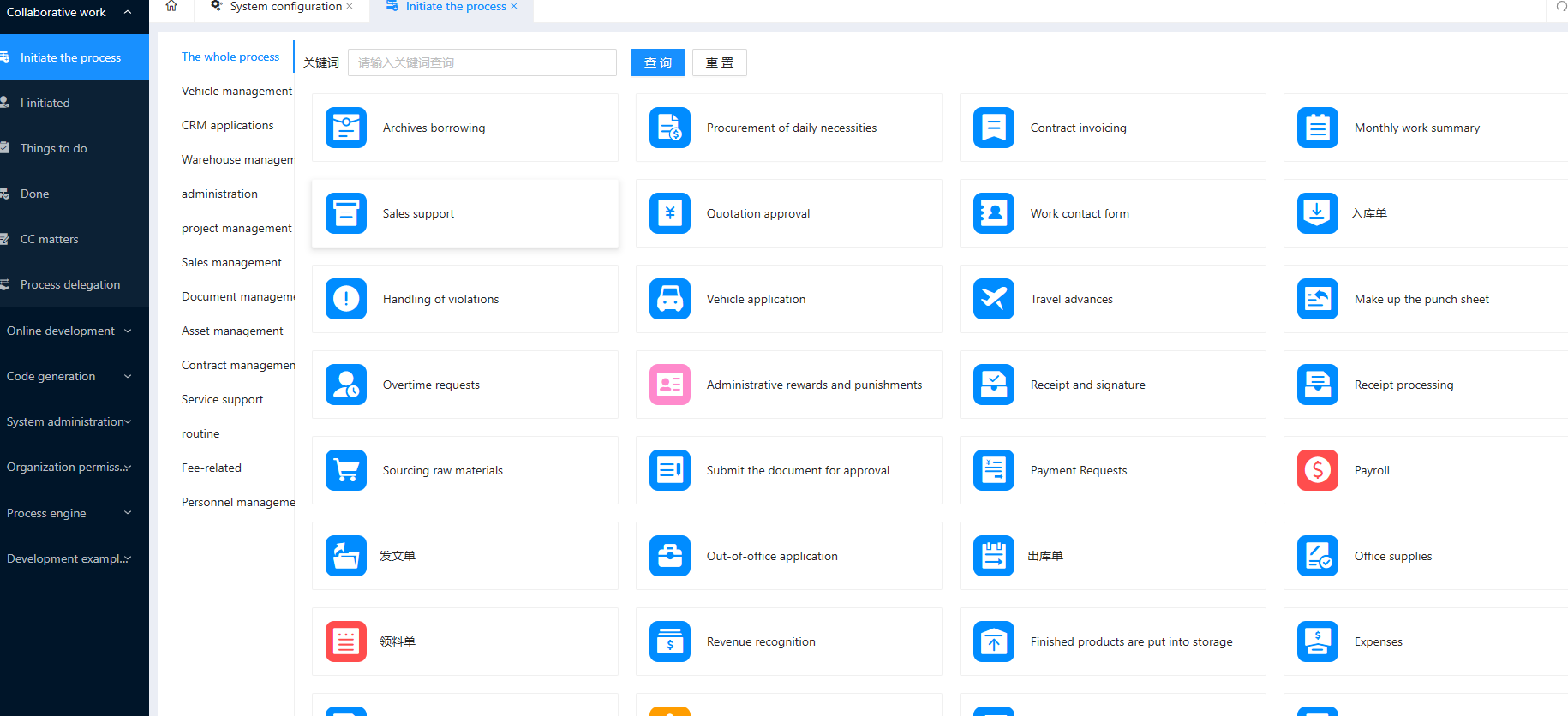Open the Revenue recognition icon
This screenshot has width=1568, height=716.
[670, 641]
